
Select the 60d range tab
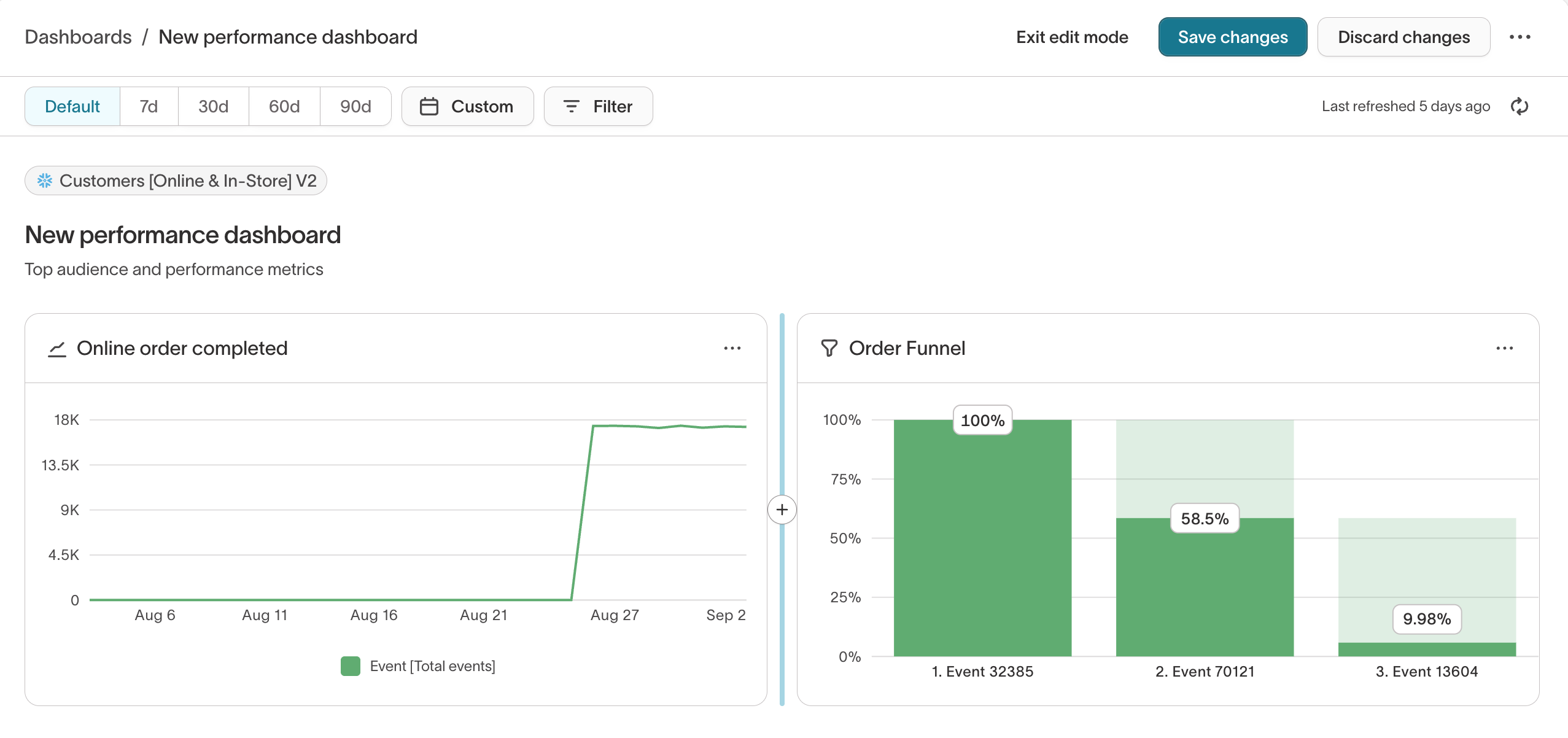point(284,106)
